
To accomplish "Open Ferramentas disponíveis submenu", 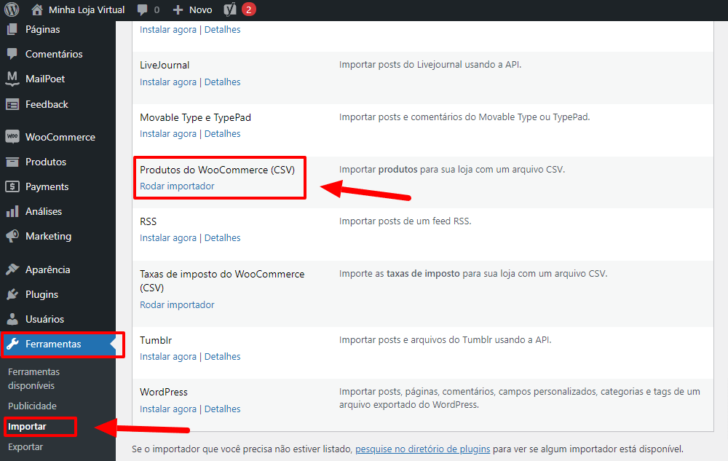I will 34,379.
